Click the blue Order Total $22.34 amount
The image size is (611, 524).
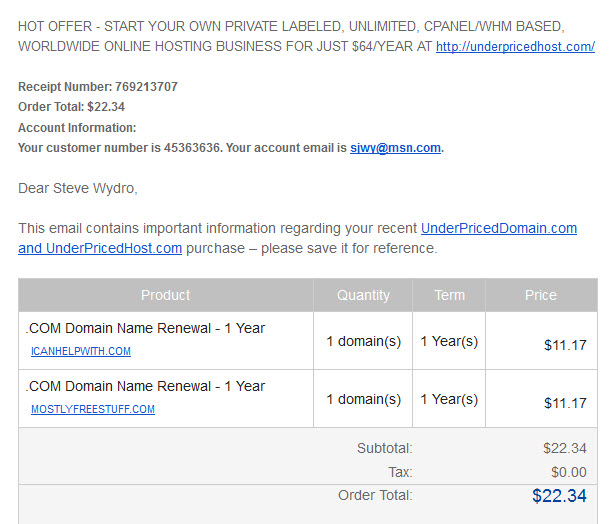click(x=559, y=496)
